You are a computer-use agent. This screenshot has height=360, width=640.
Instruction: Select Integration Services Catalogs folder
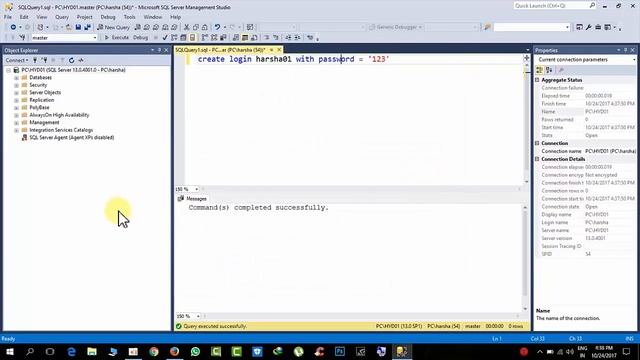click(61, 130)
